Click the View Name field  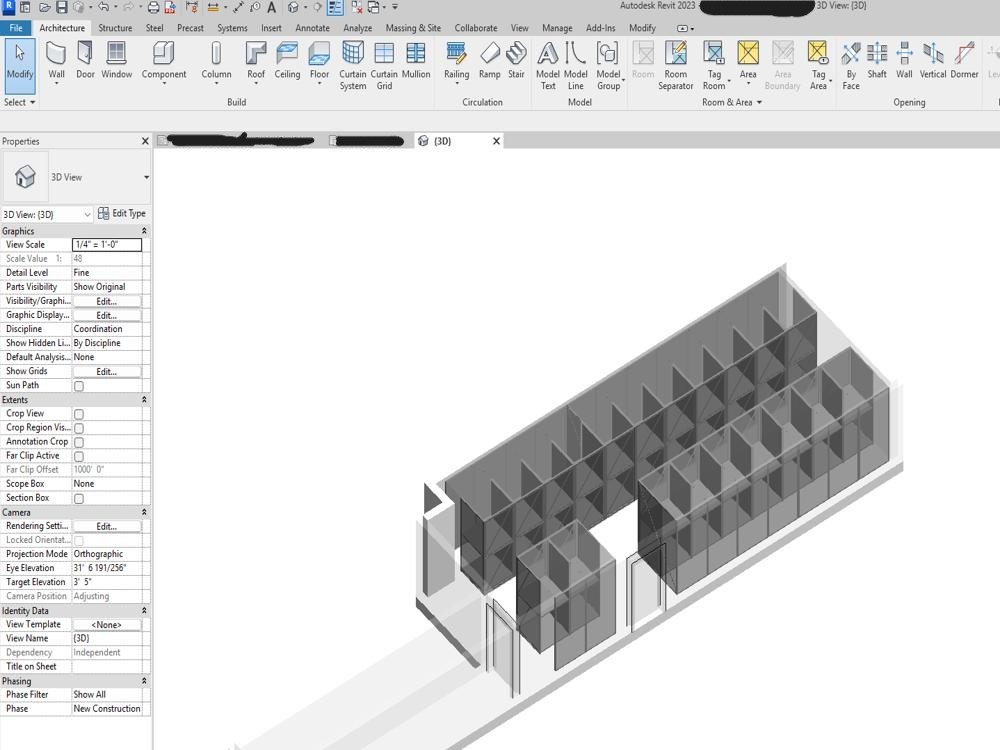107,638
